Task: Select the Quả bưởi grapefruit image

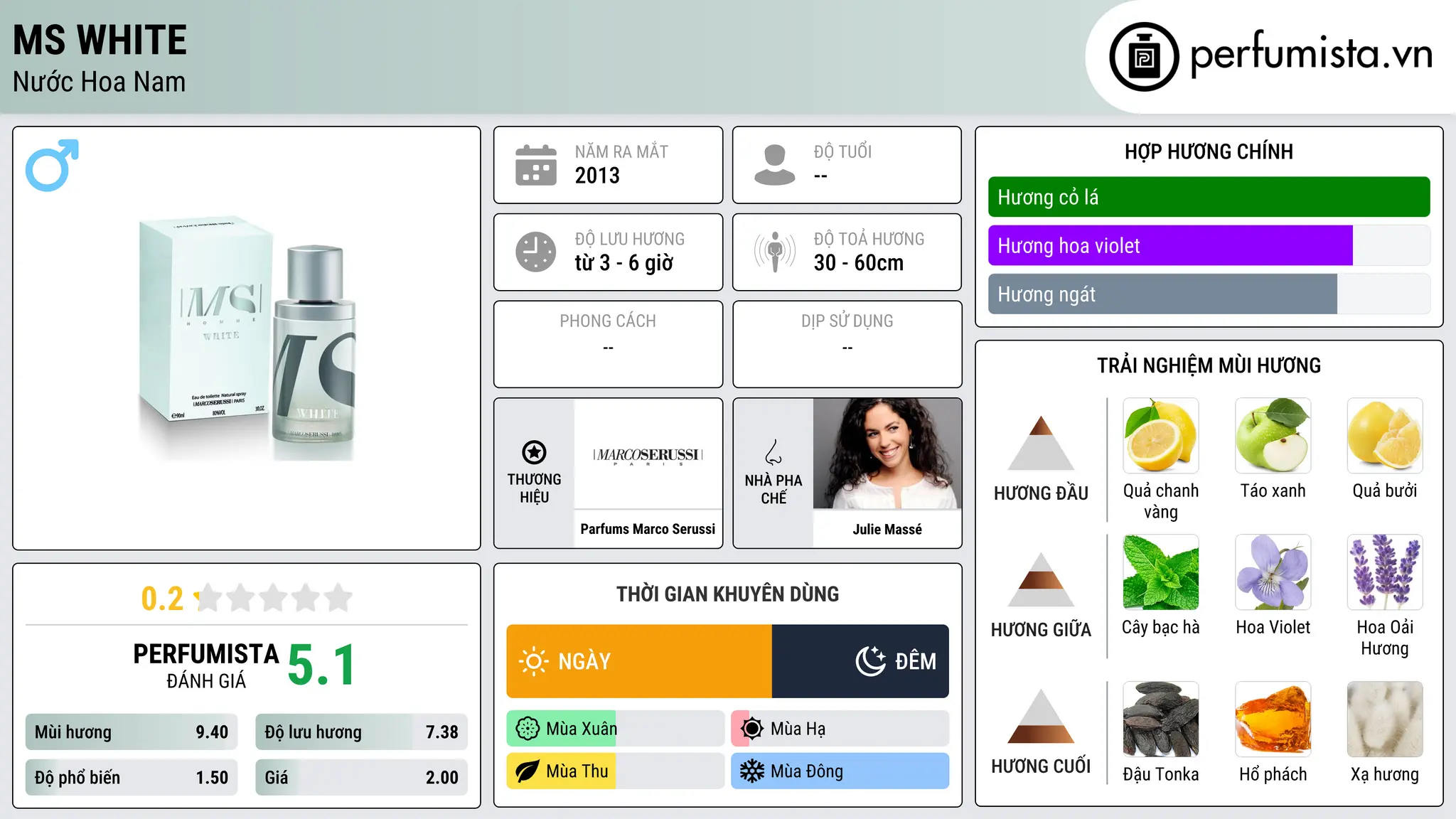Action: [x=1385, y=436]
